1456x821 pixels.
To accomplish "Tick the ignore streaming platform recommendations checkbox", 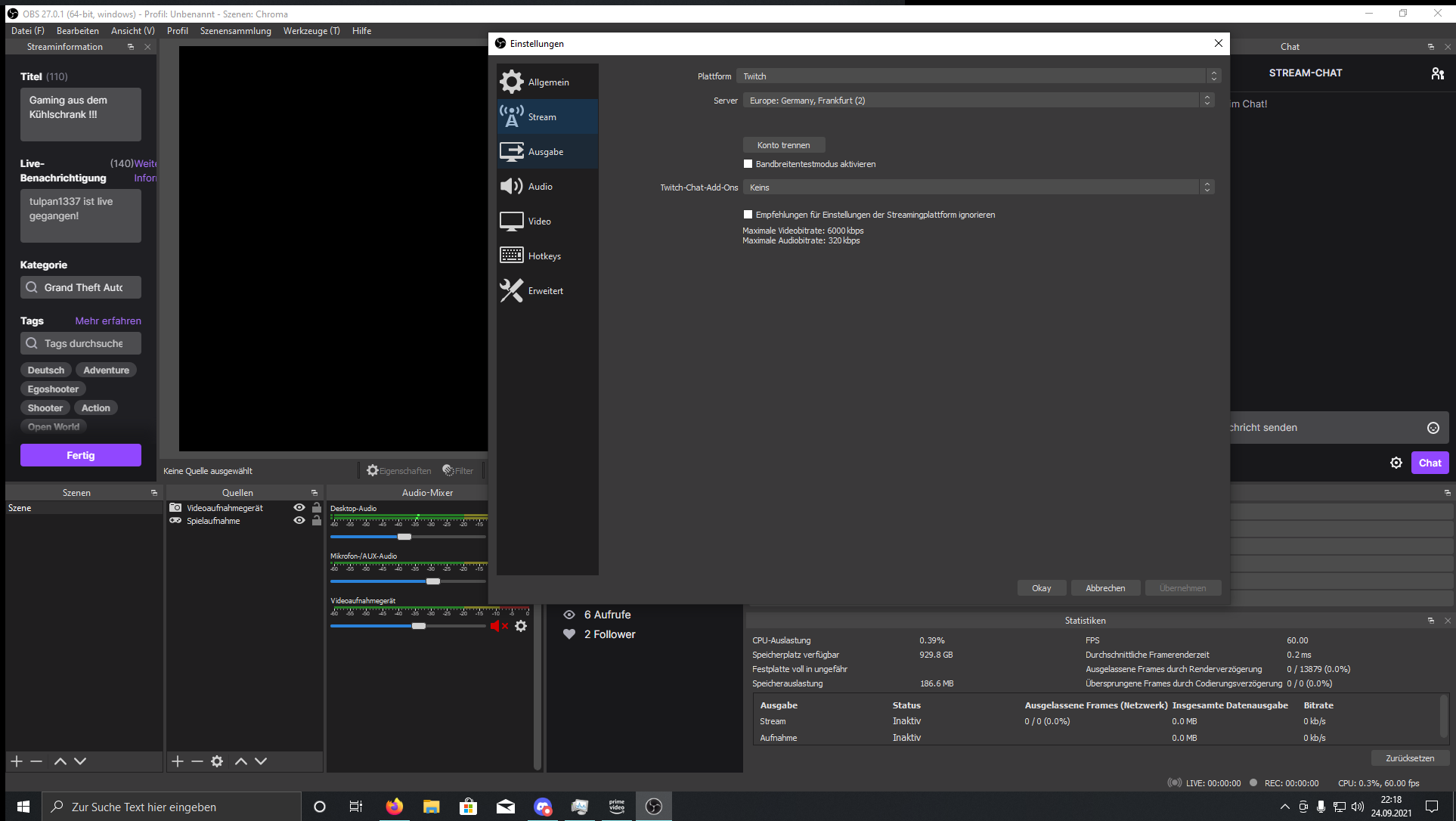I will (x=748, y=215).
